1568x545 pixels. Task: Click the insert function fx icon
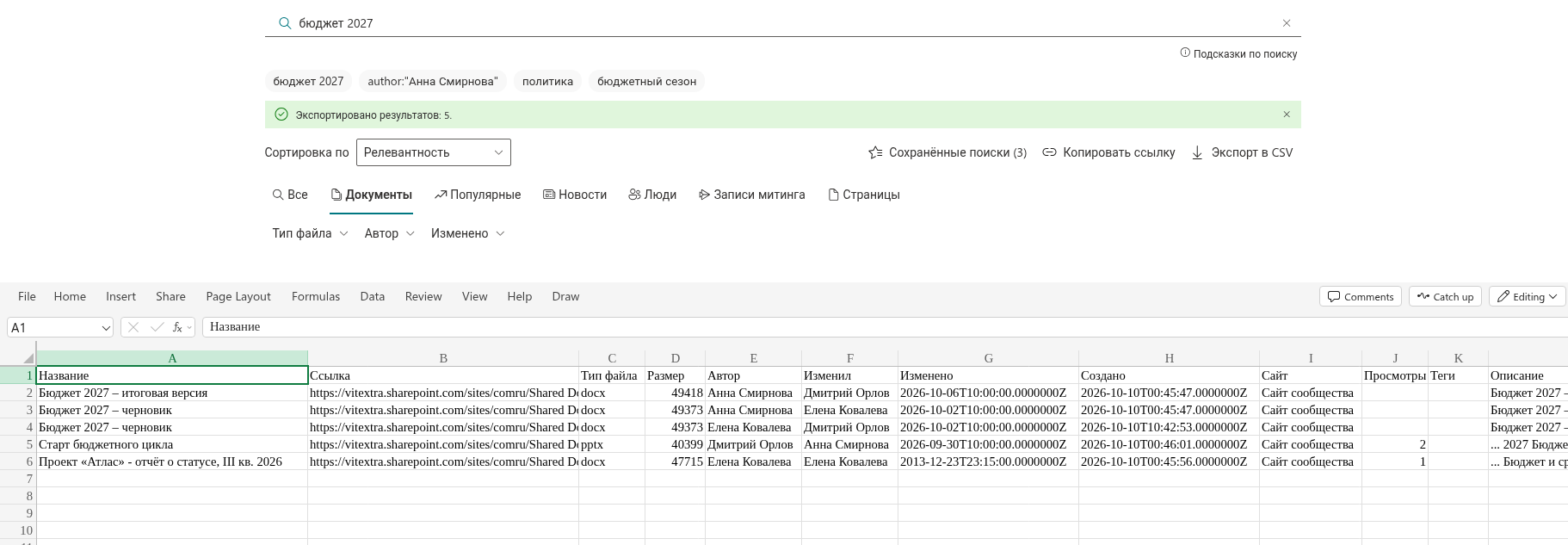tap(177, 327)
